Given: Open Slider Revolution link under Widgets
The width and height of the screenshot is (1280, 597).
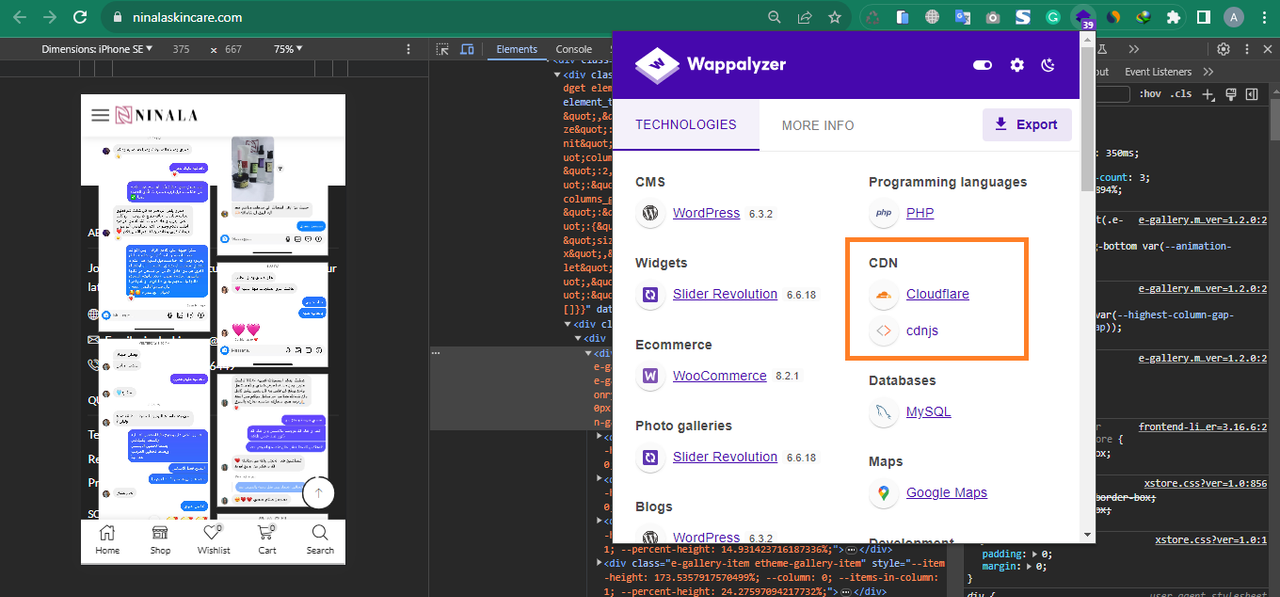Looking at the screenshot, I should (725, 294).
